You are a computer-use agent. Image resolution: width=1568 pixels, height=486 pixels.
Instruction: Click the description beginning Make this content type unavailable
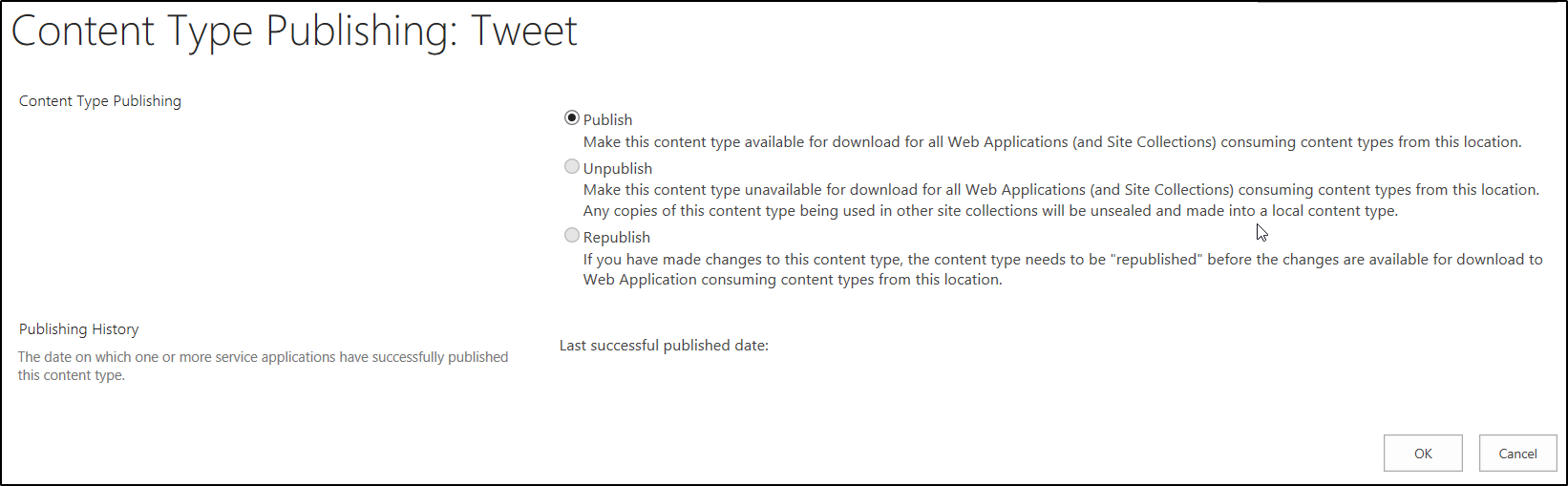(x=1061, y=190)
